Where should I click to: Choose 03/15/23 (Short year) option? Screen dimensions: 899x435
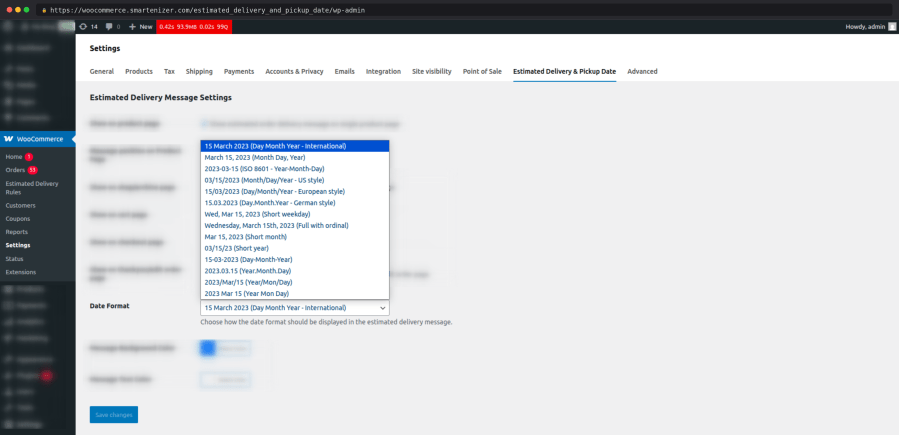point(295,248)
